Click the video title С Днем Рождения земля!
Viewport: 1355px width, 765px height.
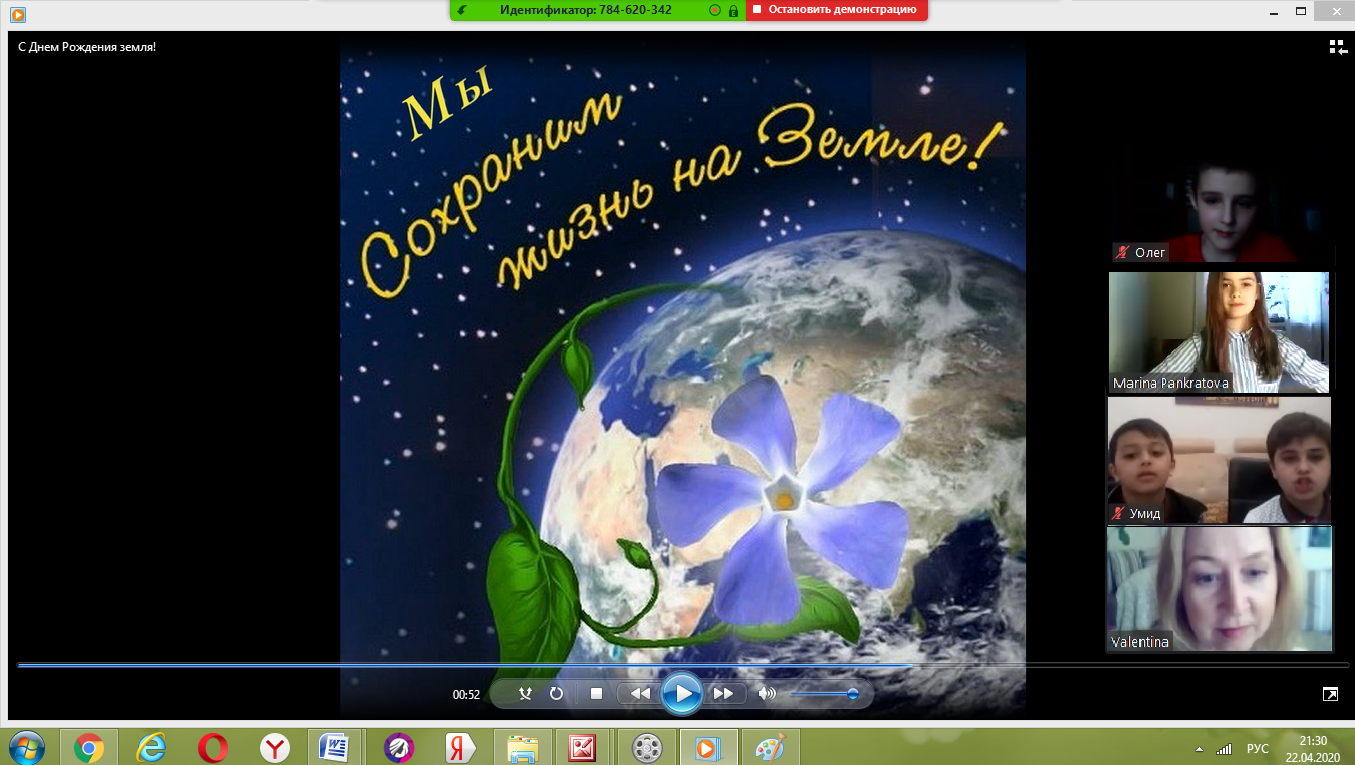(x=87, y=46)
